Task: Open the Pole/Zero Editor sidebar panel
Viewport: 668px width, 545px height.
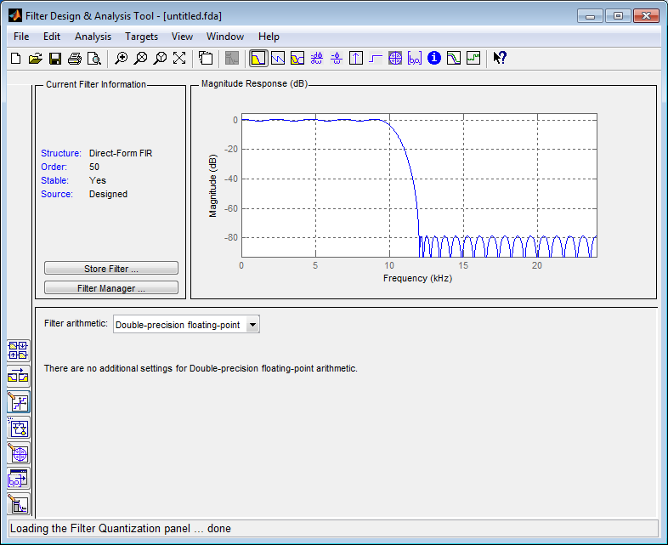Action: click(18, 454)
